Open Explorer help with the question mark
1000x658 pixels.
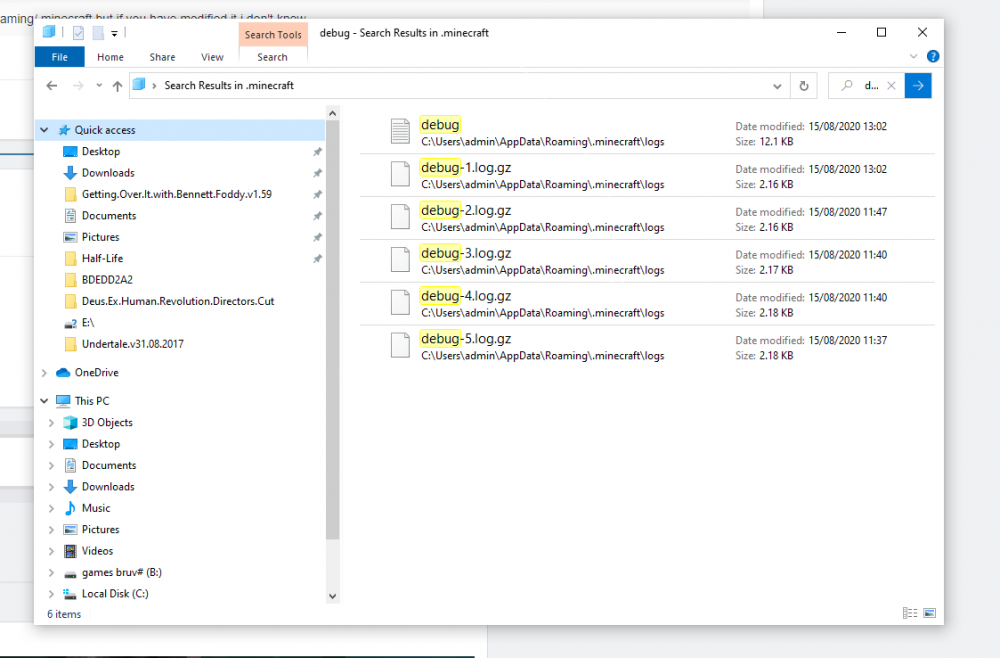coord(932,56)
